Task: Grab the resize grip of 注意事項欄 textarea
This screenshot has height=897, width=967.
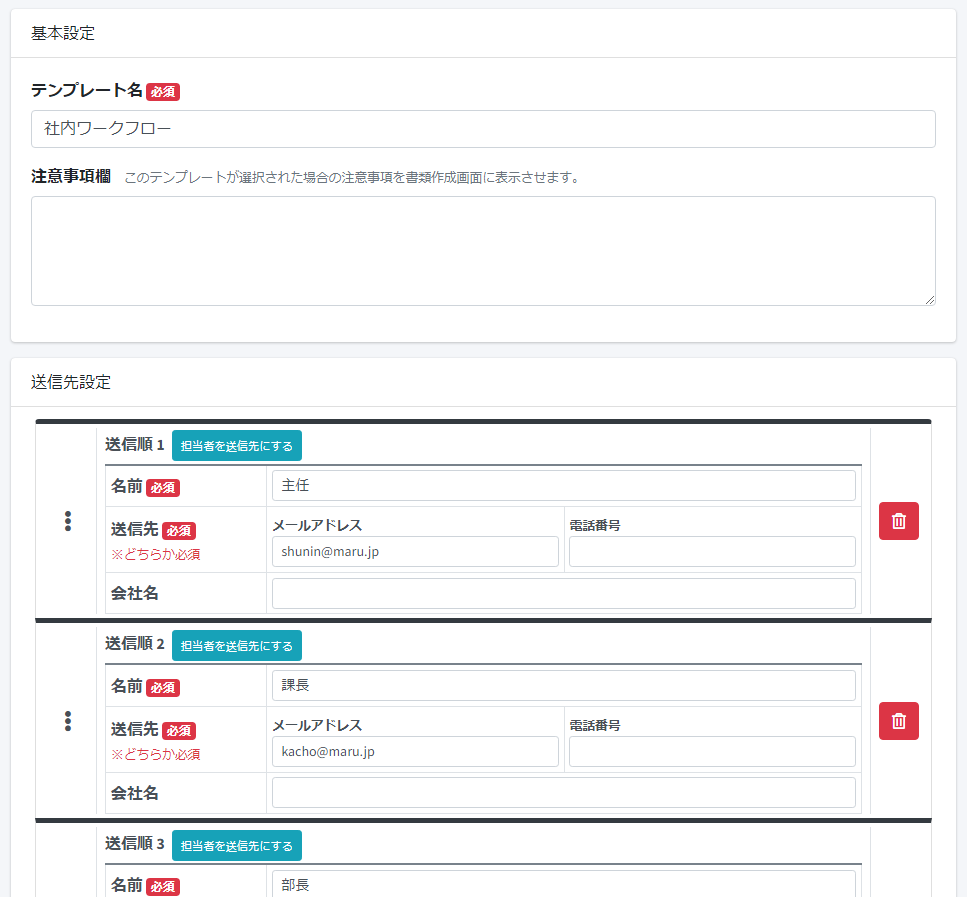Action: tap(930, 300)
